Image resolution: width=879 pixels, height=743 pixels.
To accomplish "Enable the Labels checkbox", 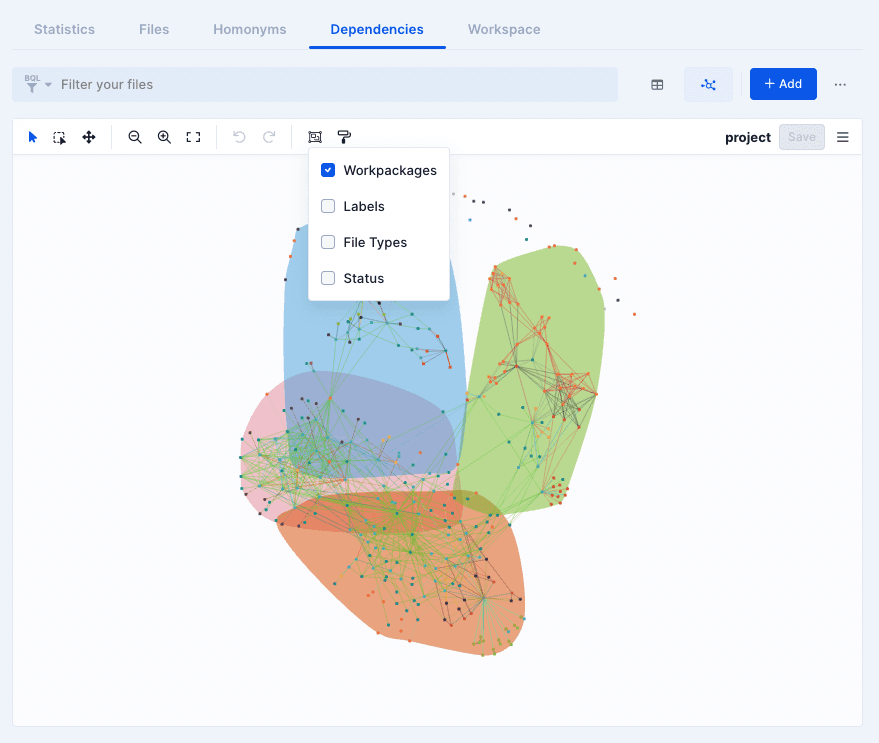I will coord(328,206).
